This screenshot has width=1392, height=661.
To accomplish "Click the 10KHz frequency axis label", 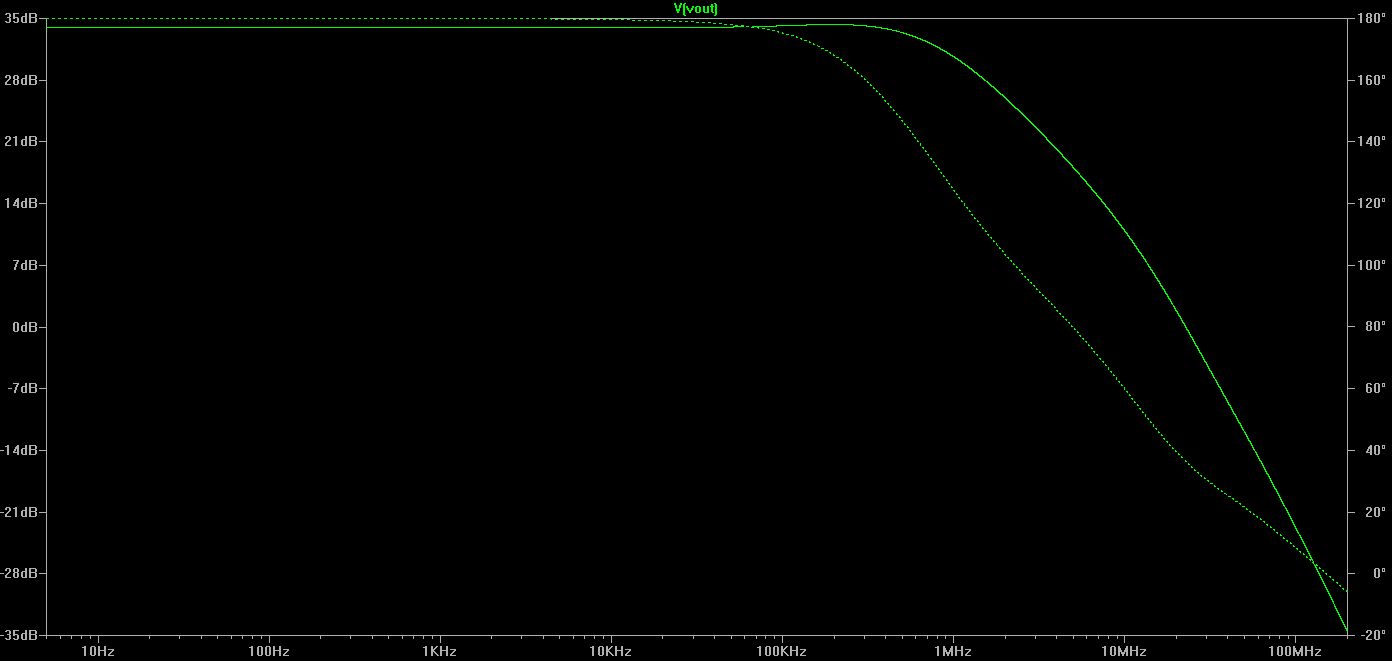I will tap(610, 652).
